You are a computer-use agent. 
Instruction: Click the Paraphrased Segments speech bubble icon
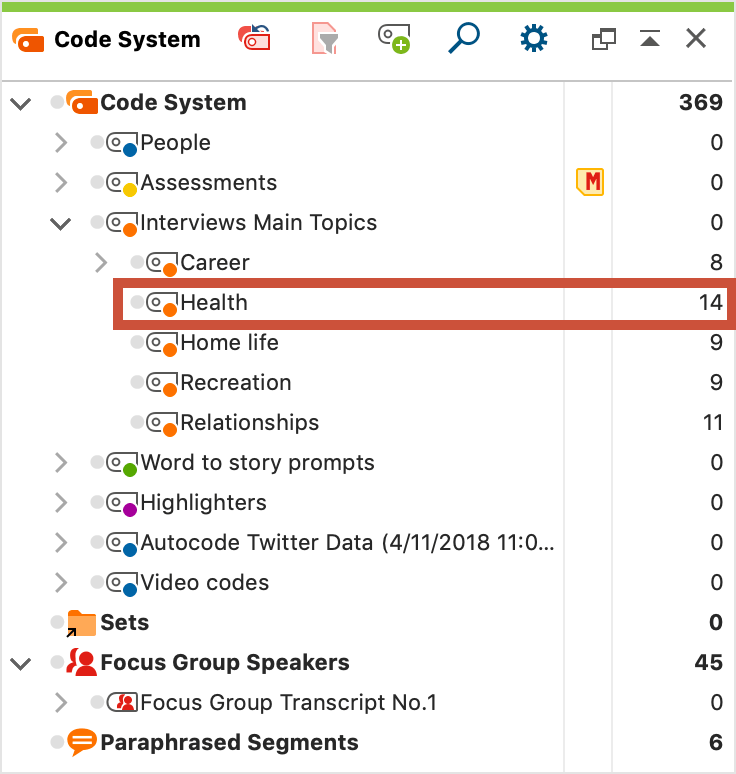81,742
